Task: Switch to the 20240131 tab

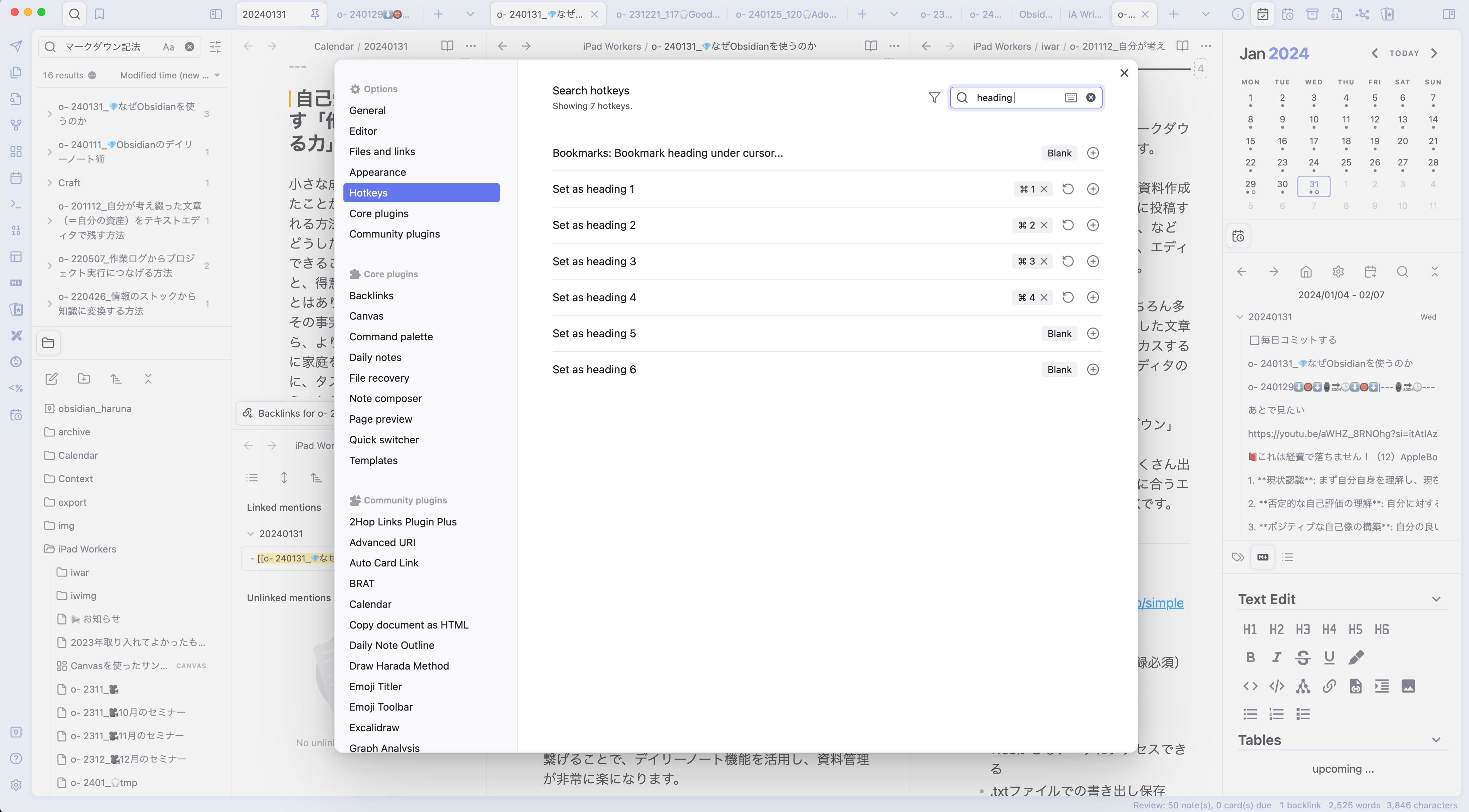Action: tap(281, 14)
